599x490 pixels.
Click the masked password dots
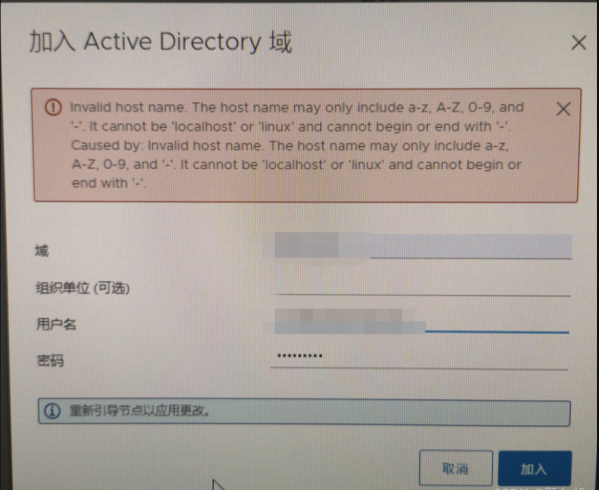(300, 356)
